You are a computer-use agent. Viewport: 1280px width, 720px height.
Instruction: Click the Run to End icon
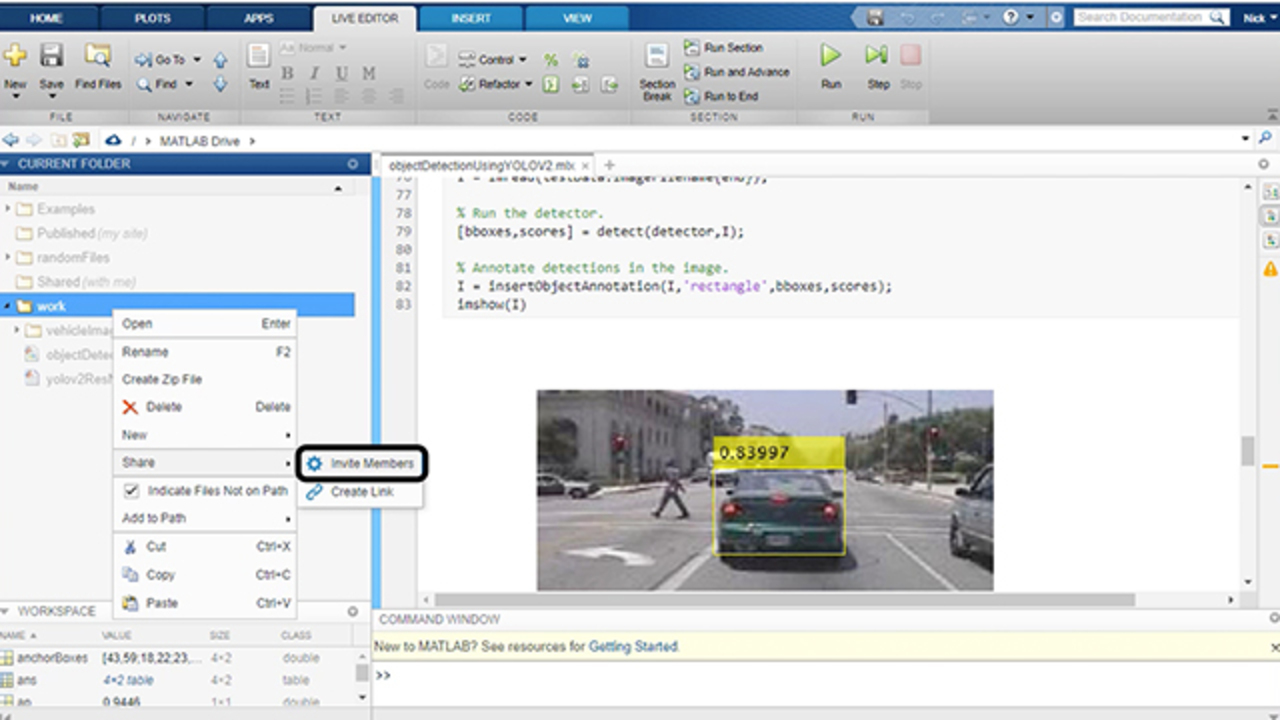click(692, 96)
